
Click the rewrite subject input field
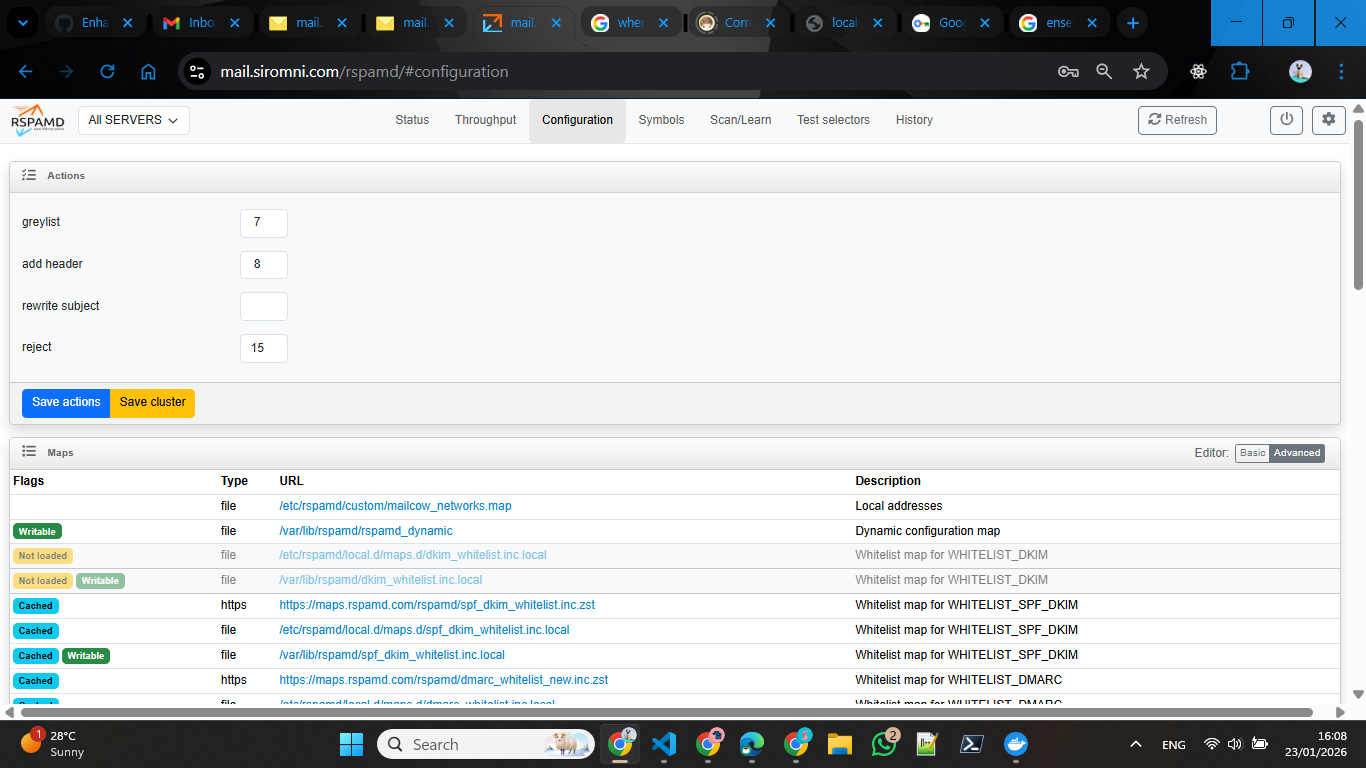click(x=263, y=306)
